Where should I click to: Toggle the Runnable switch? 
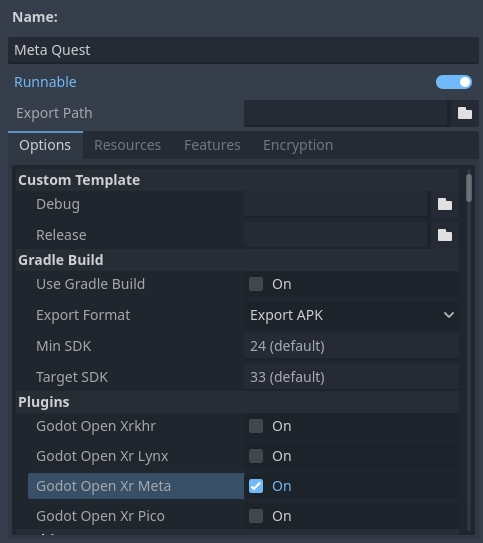tap(454, 82)
